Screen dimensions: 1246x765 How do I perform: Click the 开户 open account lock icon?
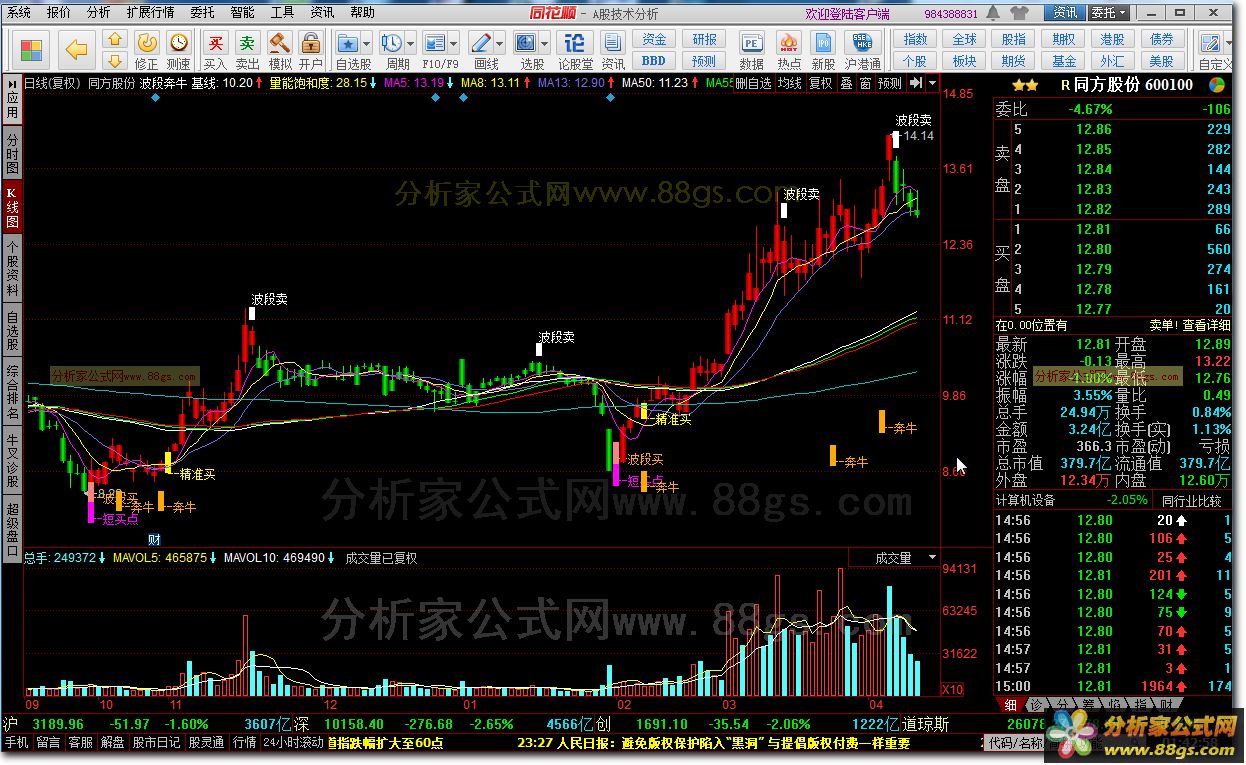click(311, 49)
